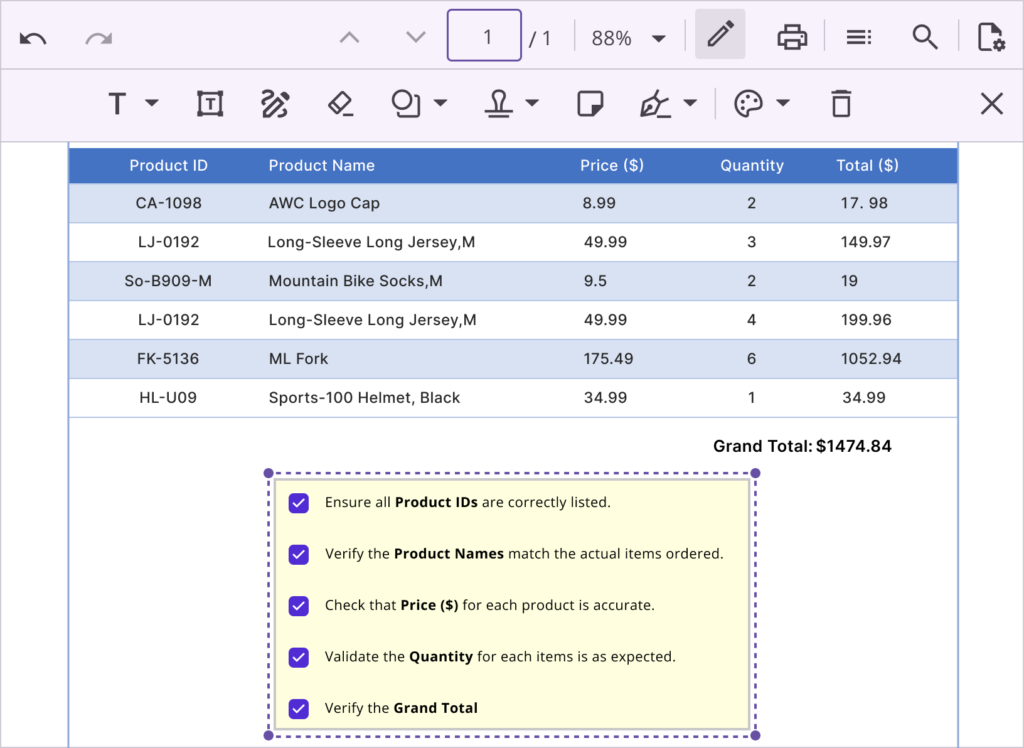Toggle the annotation edit mode pencil
This screenshot has width=1024, height=748.
pos(720,36)
